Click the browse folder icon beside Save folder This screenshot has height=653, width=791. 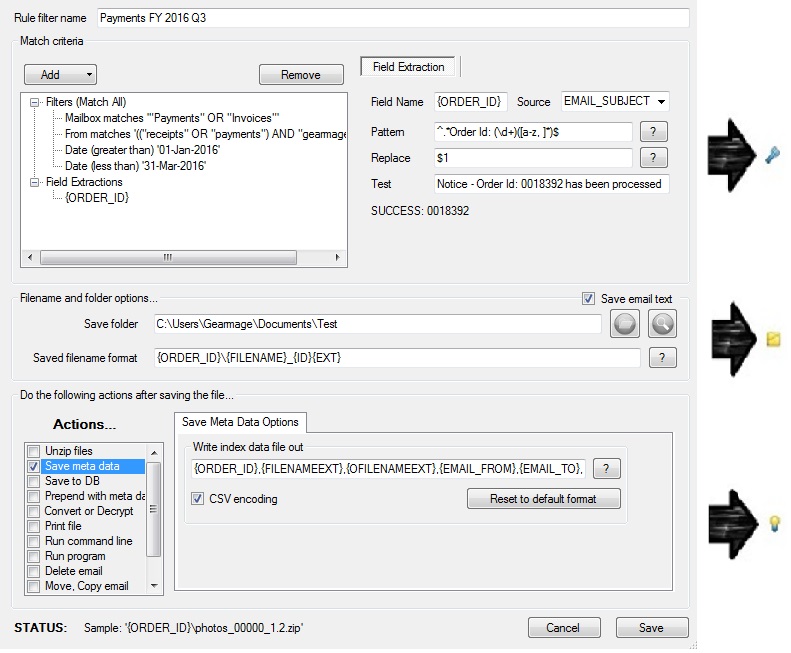click(624, 324)
